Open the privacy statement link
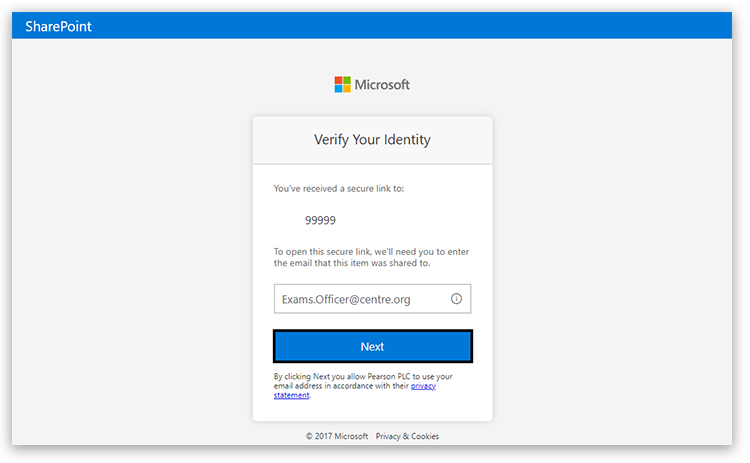 coord(423,386)
